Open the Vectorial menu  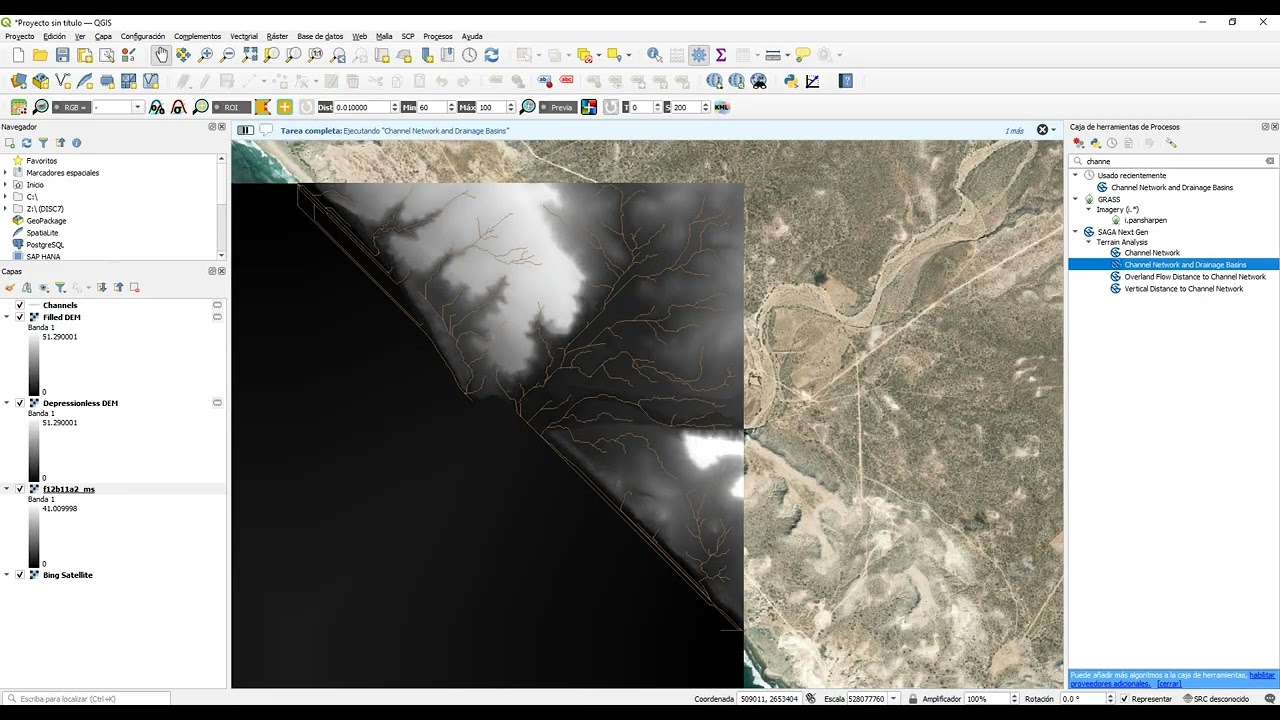click(244, 36)
